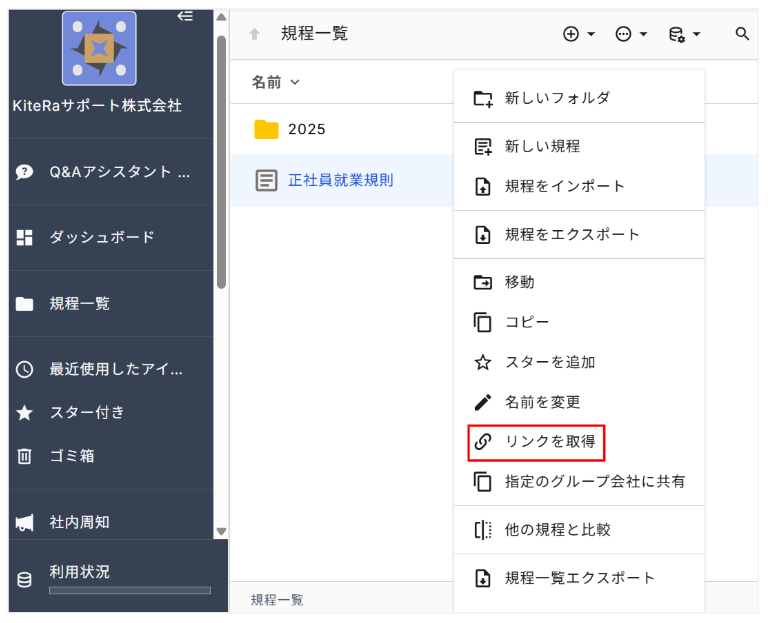Click the 規程一覧エクスポート file icon
This screenshot has height=623, width=768.
483,578
